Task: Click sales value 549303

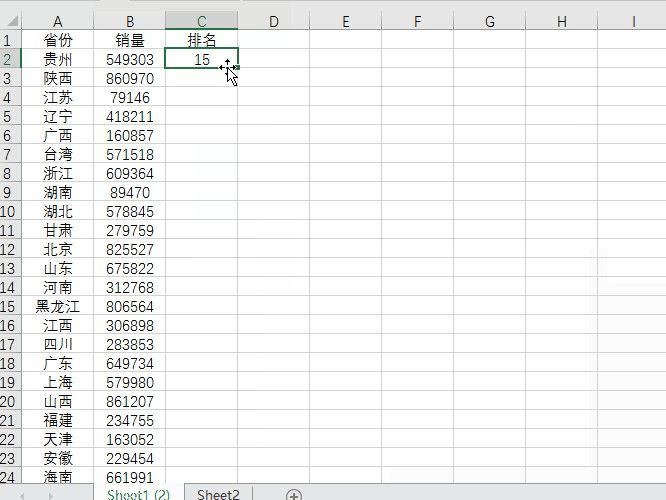Action: coord(130,59)
